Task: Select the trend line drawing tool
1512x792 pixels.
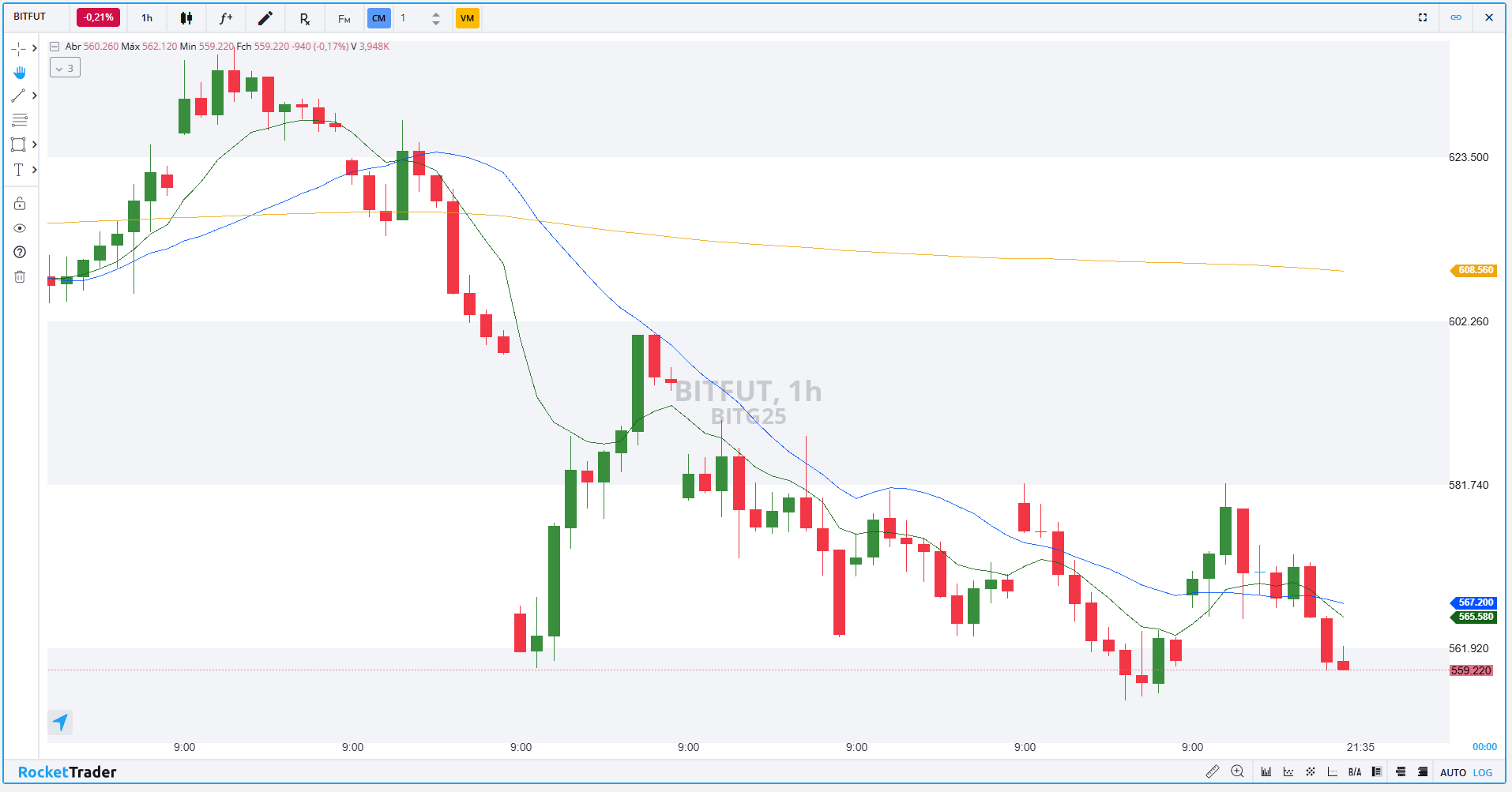Action: [x=19, y=96]
